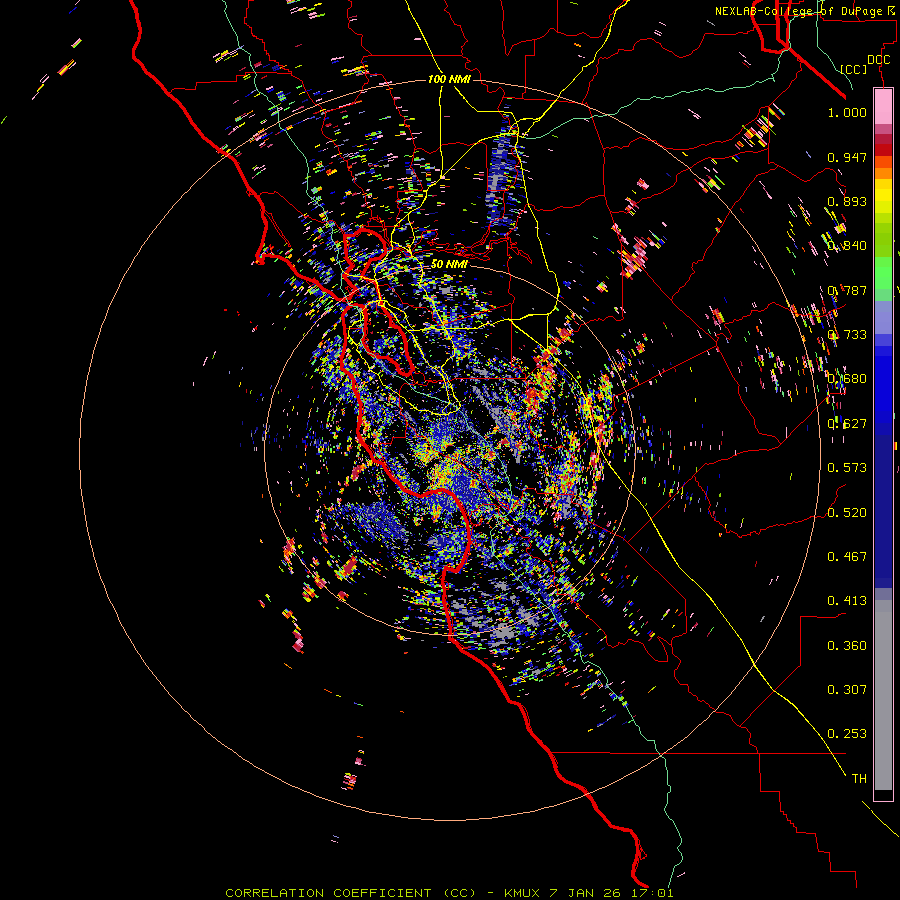Click the KMUX radar site identifier
This screenshot has height=900, width=900.
[x=522, y=893]
